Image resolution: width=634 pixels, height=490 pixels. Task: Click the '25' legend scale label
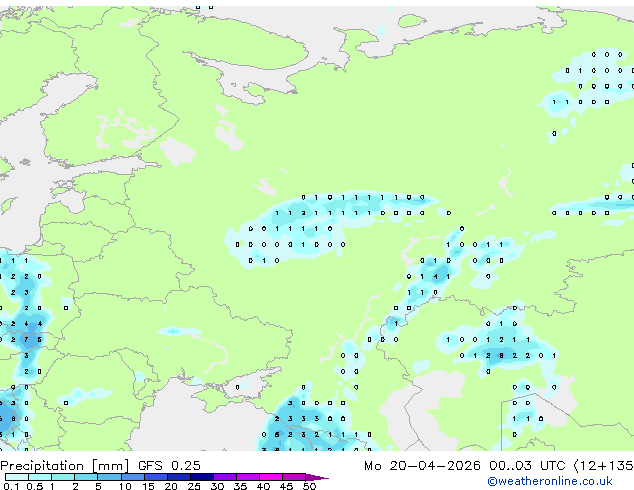194,486
